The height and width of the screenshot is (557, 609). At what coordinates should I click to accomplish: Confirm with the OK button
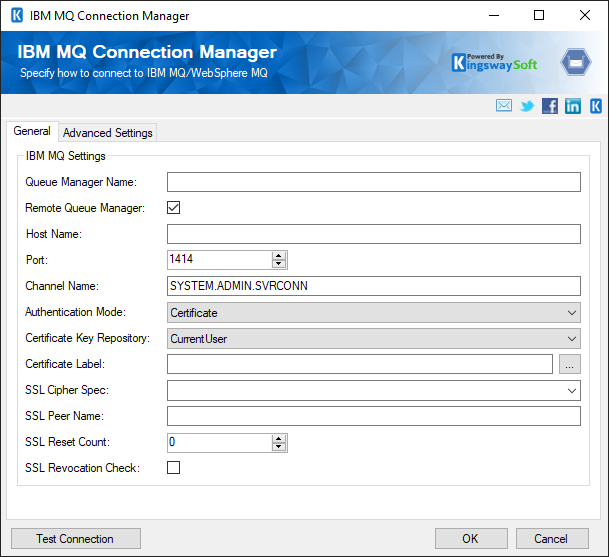471,539
